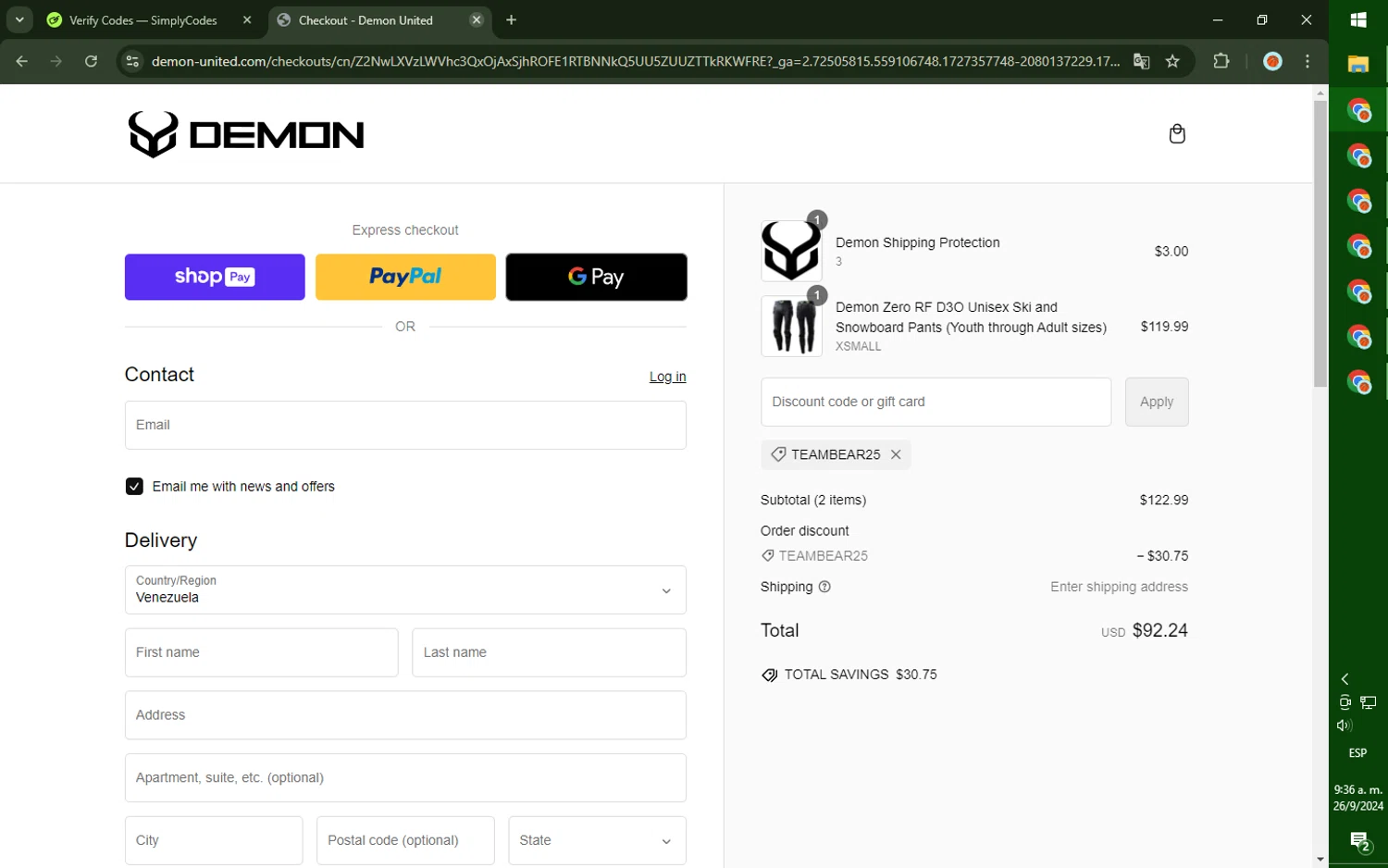Image resolution: width=1388 pixels, height=868 pixels.
Task: Open the Chrome profile avatar
Action: [x=1272, y=61]
